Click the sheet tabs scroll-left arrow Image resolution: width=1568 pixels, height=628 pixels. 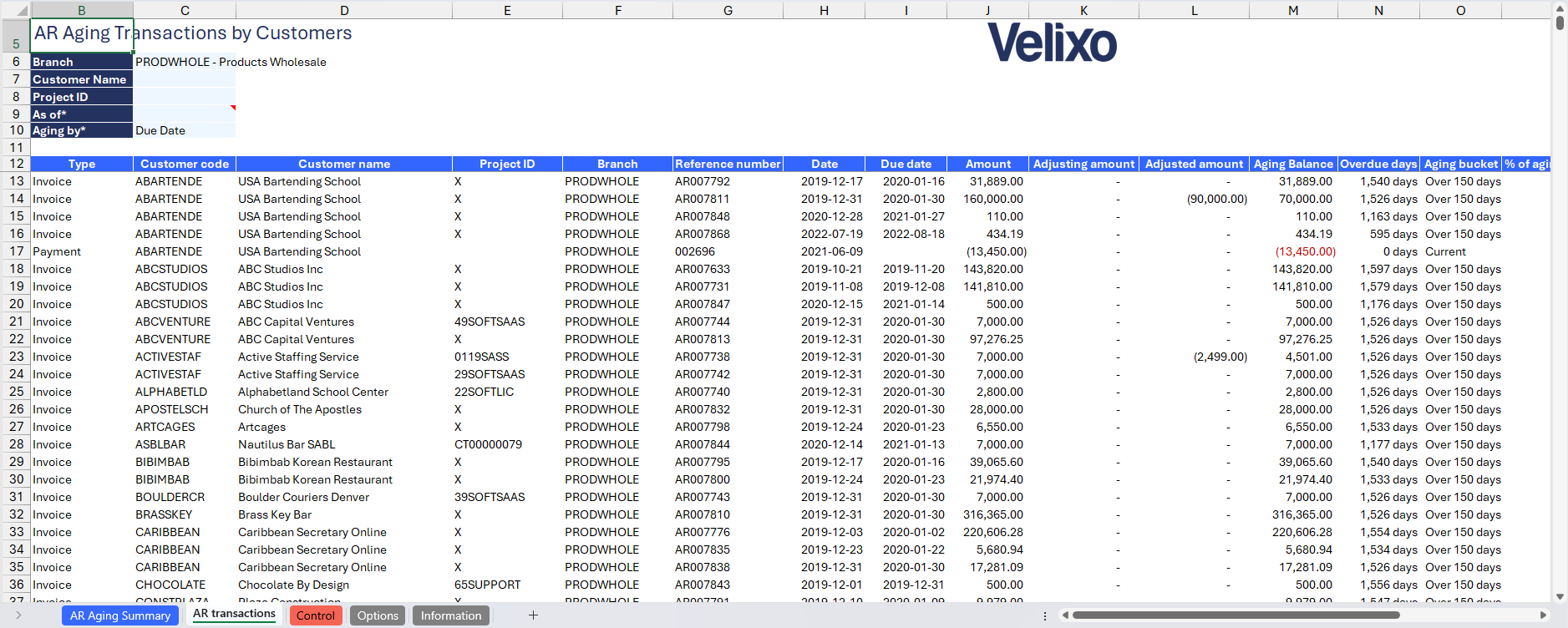pos(18,615)
